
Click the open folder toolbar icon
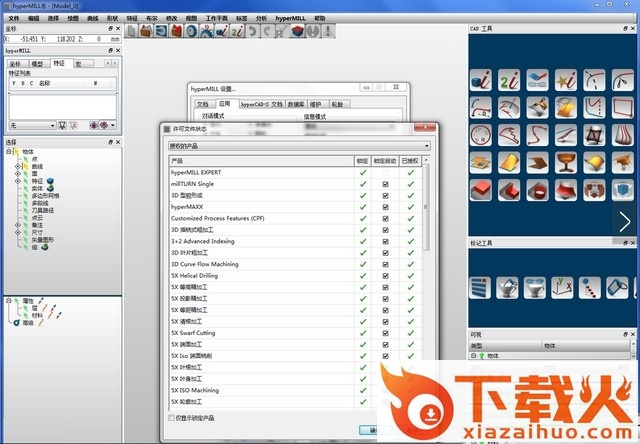[146, 31]
